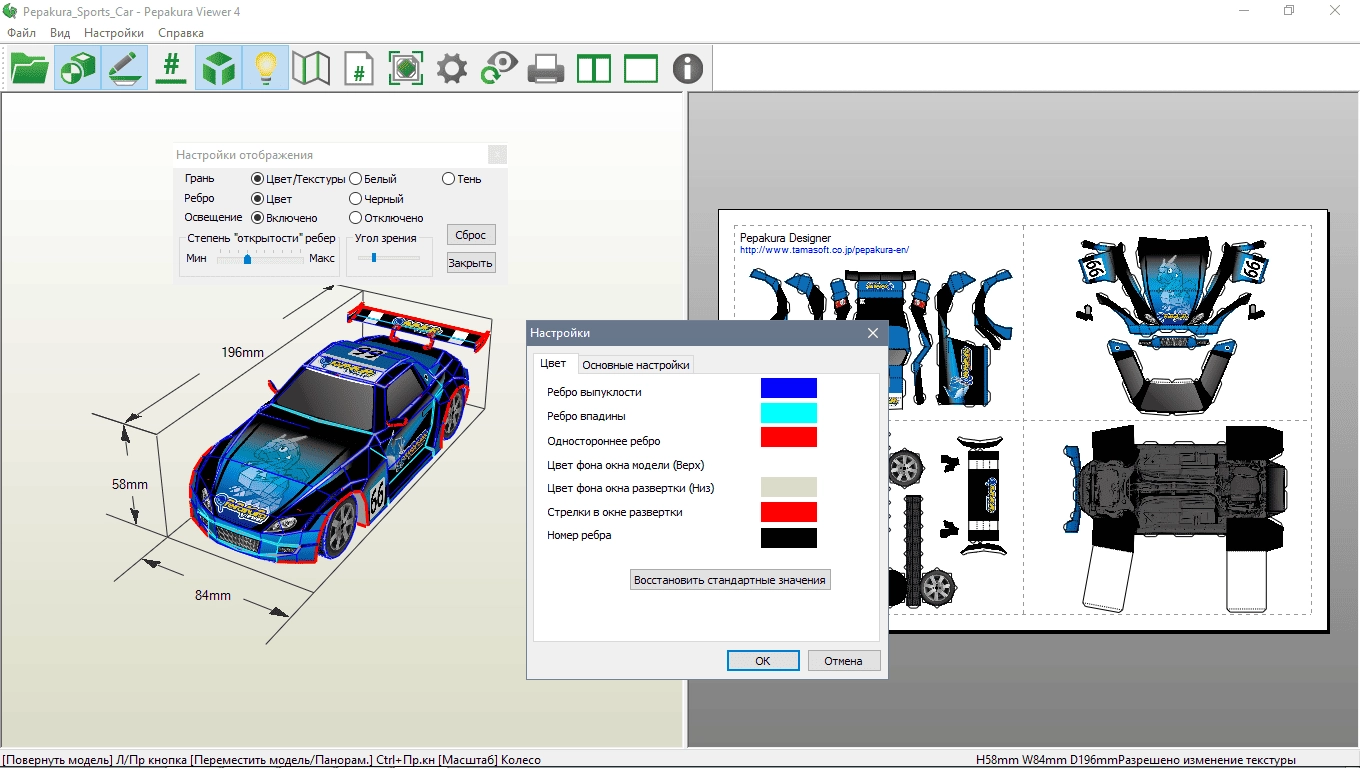Click the folded map unfold icon
Viewport: 1360px width, 768px height.
pyautogui.click(x=311, y=68)
